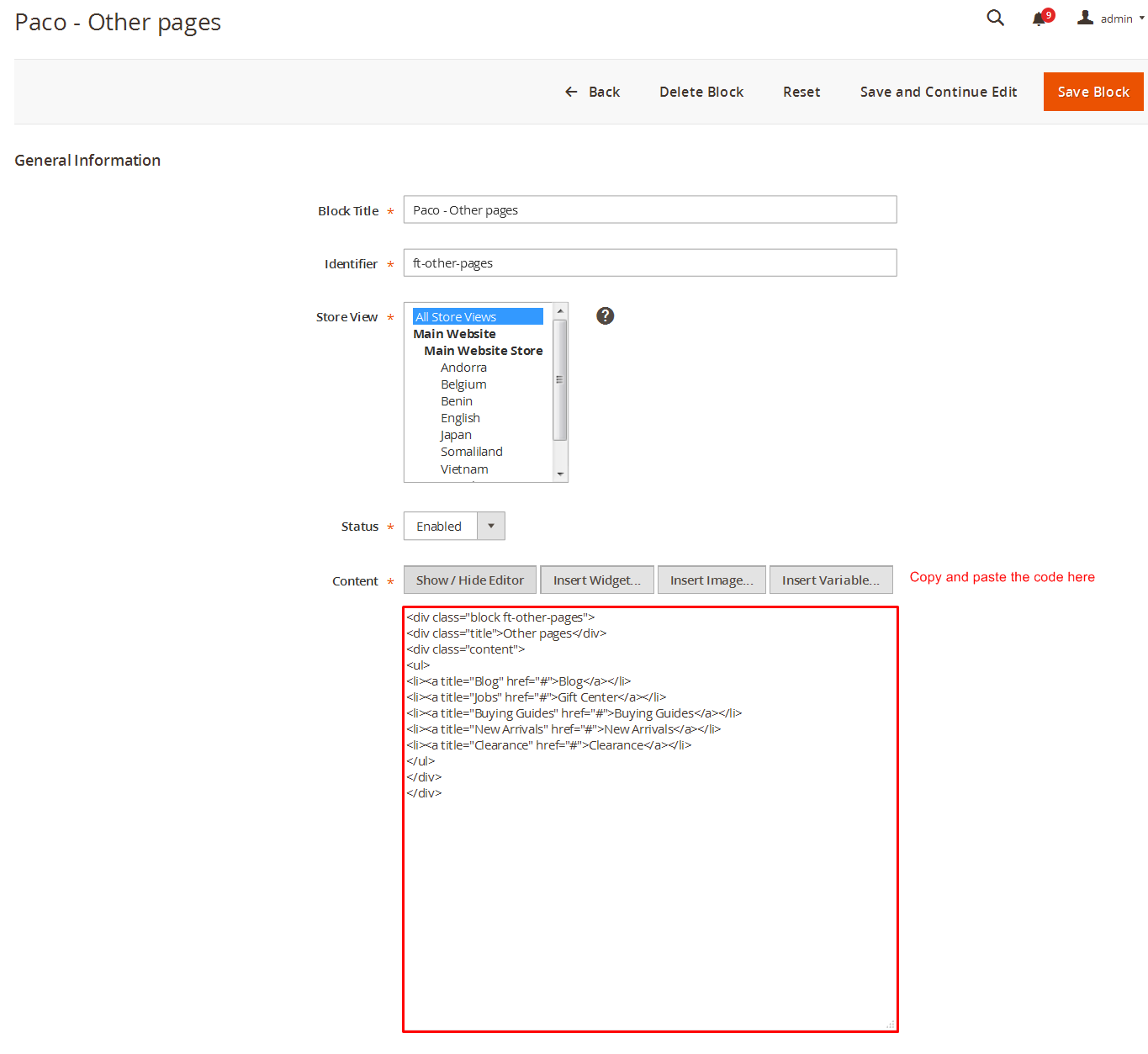Select Main Website Store entry
The width and height of the screenshot is (1148, 1054).
(x=484, y=351)
